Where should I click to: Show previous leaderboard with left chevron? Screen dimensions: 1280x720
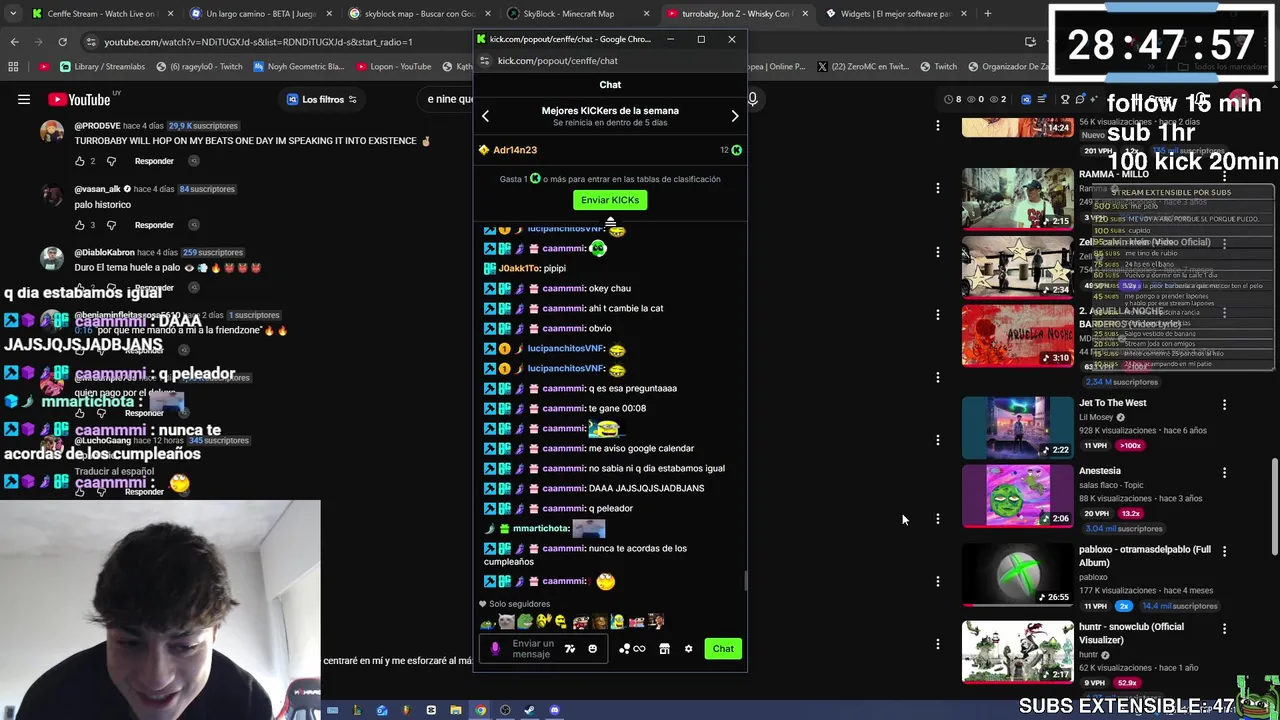tap(485, 116)
